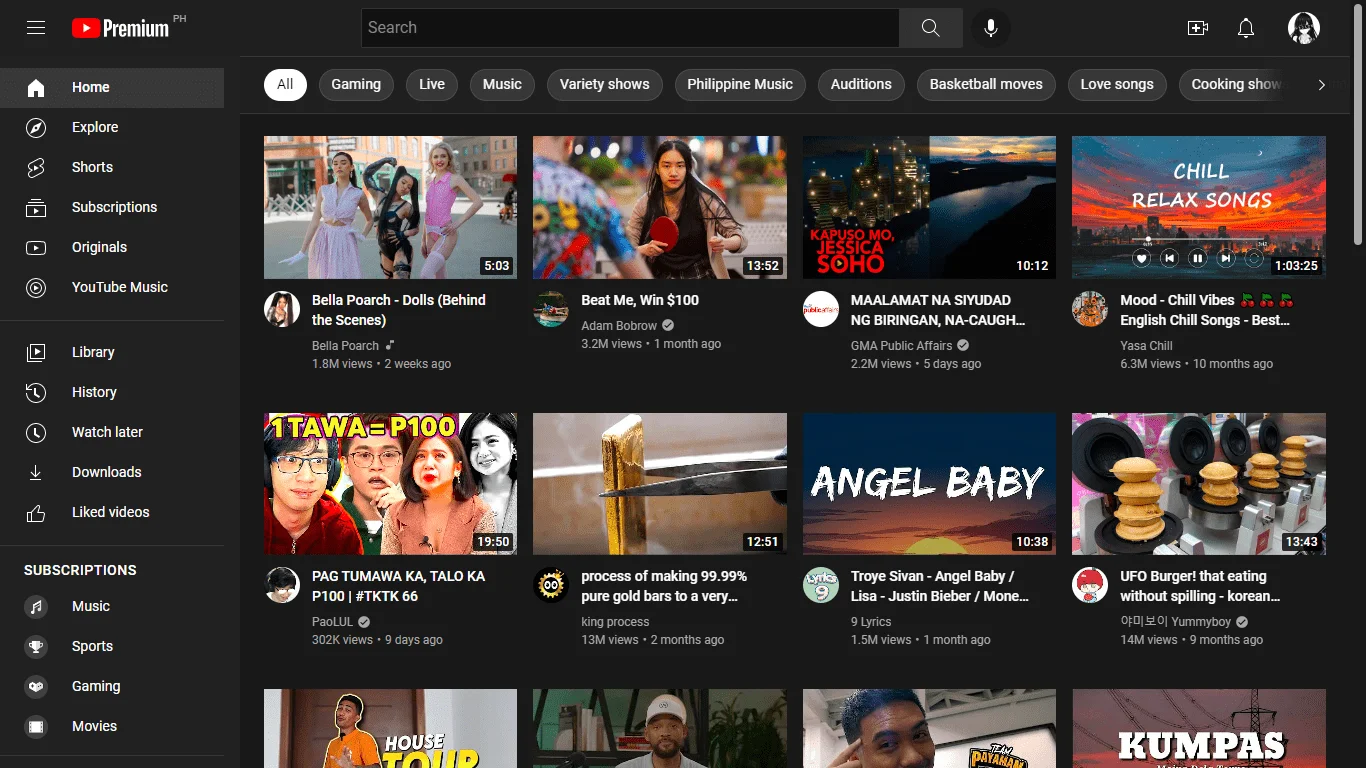Screen dimensions: 1366x768
Task: Select the Gaming filter chip
Action: [x=356, y=84]
